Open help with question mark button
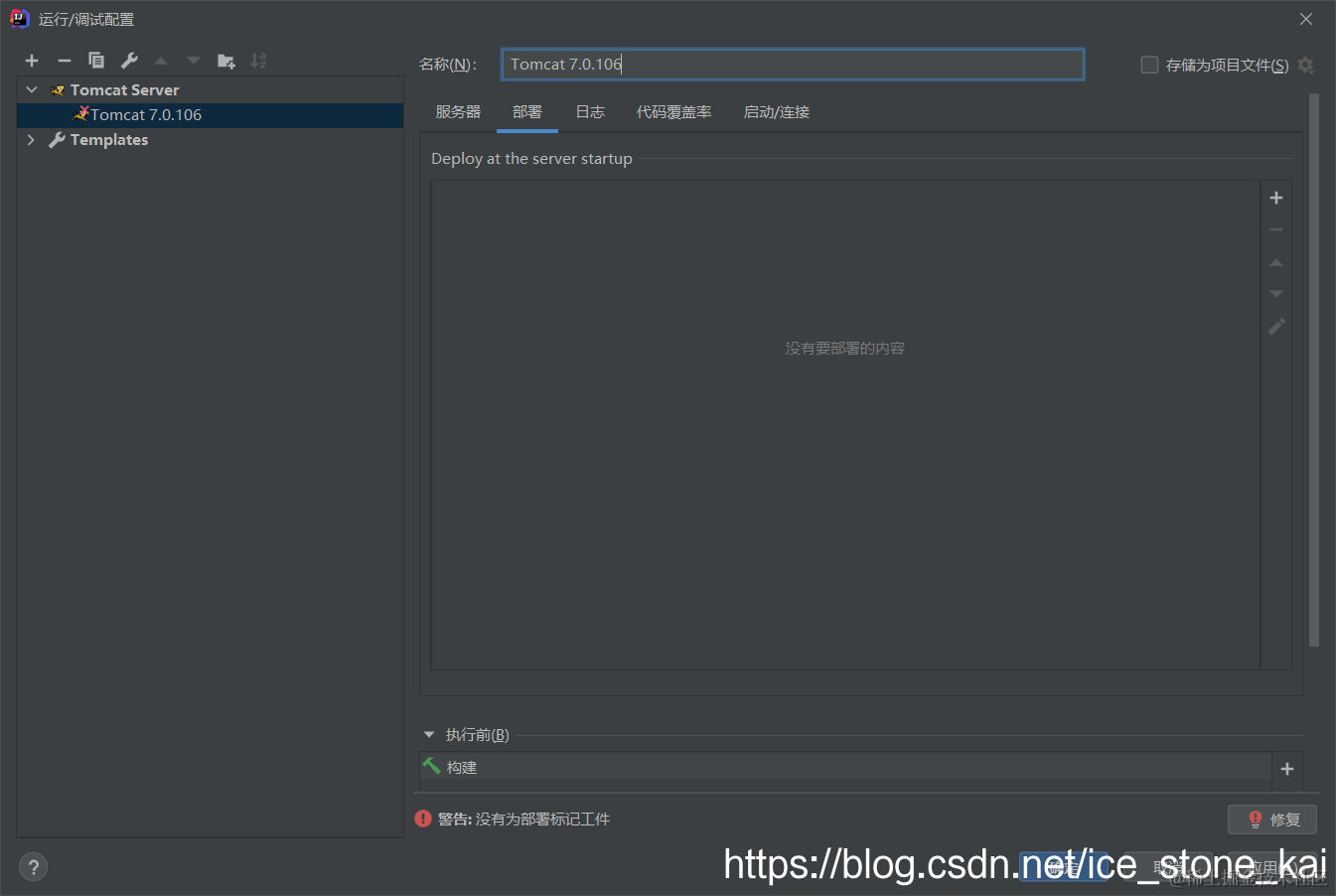Screen dimensions: 1336x896 (x=33, y=867)
